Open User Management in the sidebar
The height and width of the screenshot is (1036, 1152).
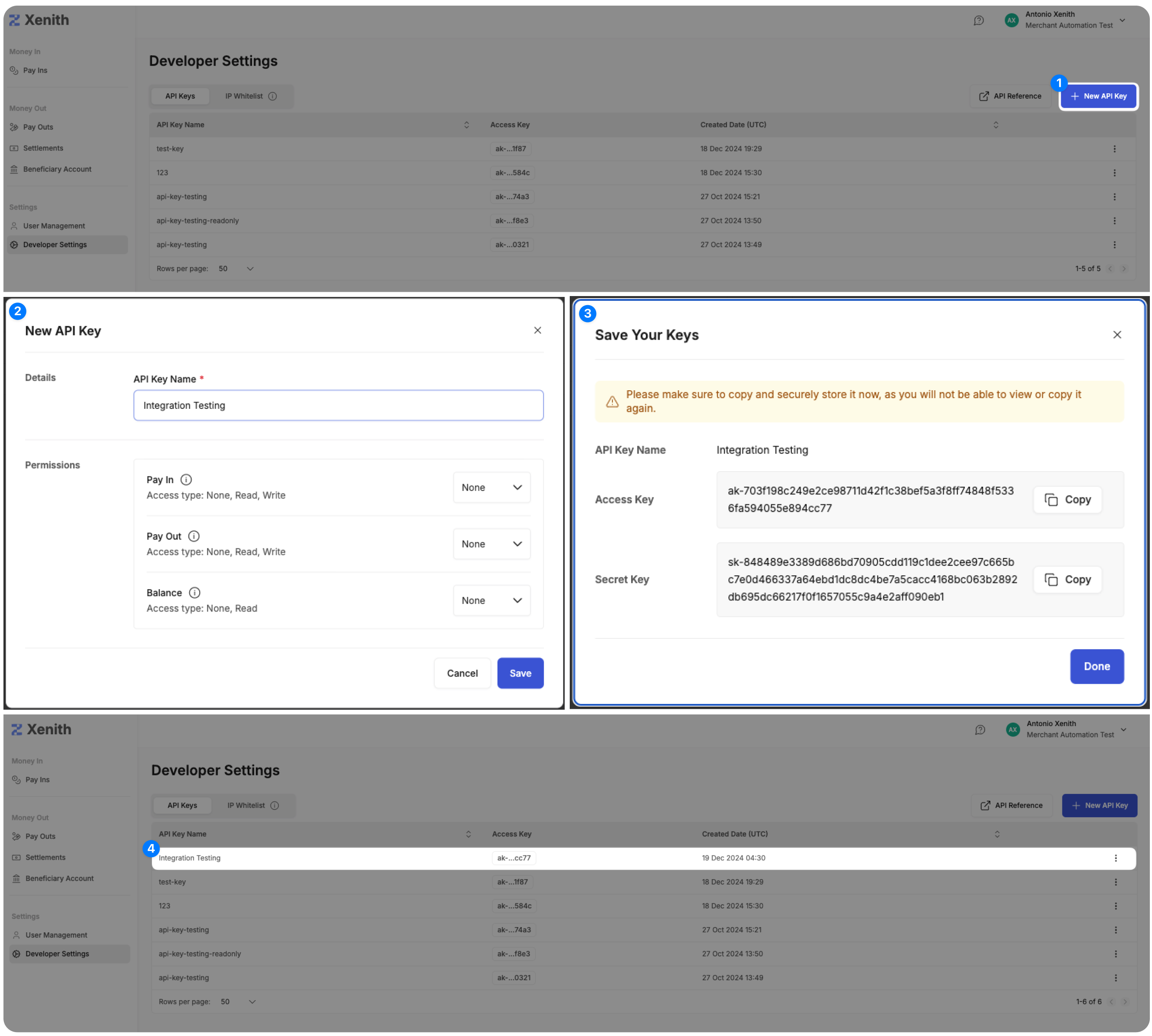pyautogui.click(x=54, y=226)
